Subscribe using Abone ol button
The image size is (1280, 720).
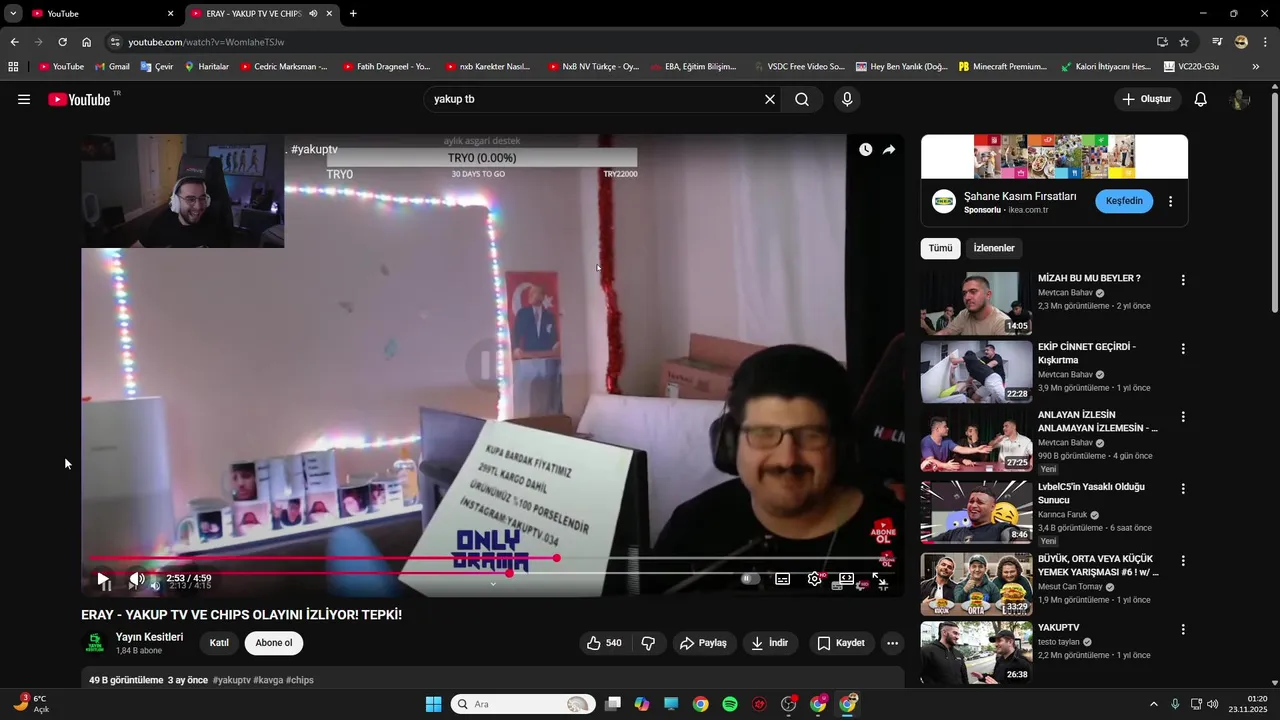[274, 643]
